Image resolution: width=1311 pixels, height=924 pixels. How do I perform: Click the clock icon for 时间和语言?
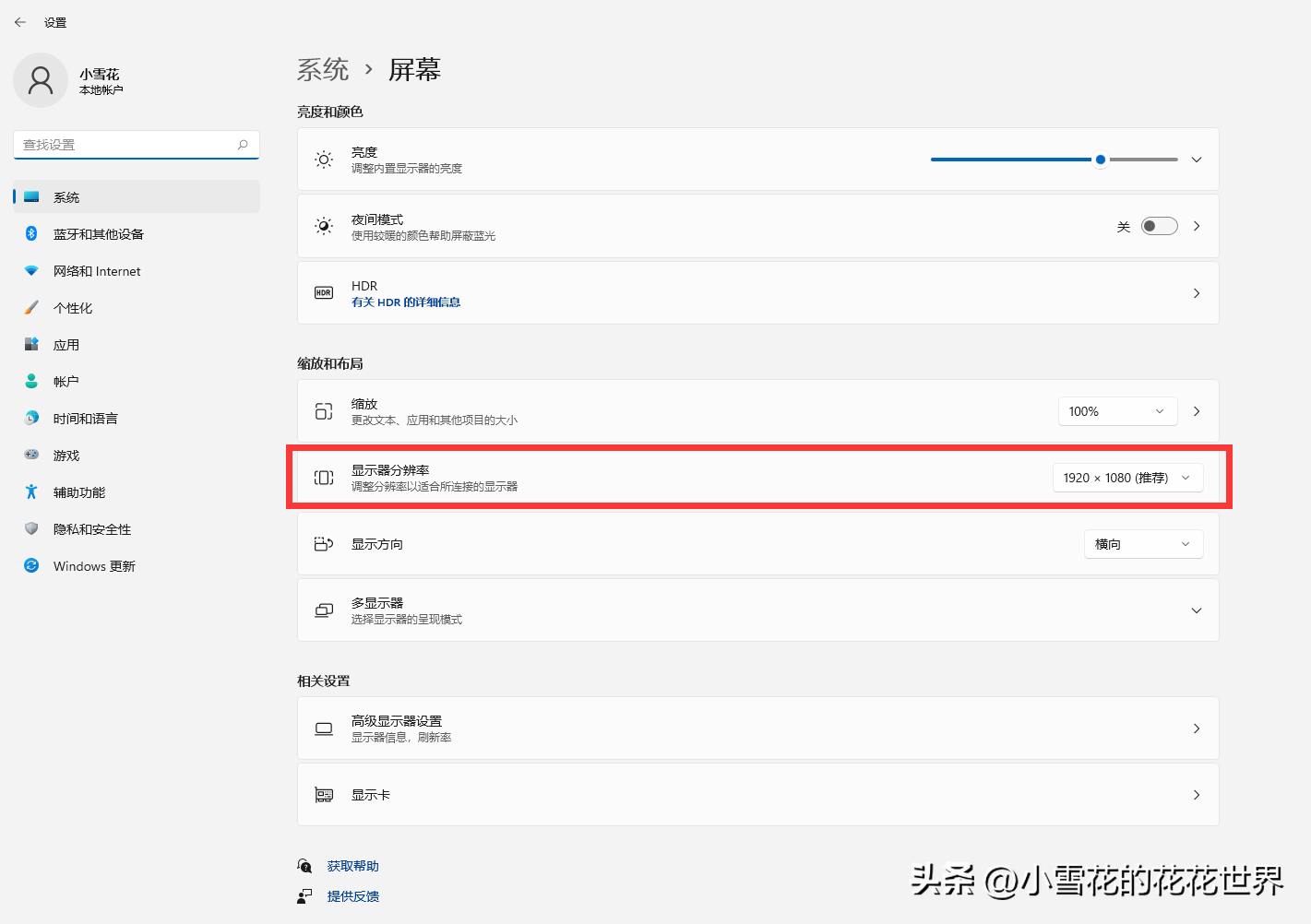(31, 419)
